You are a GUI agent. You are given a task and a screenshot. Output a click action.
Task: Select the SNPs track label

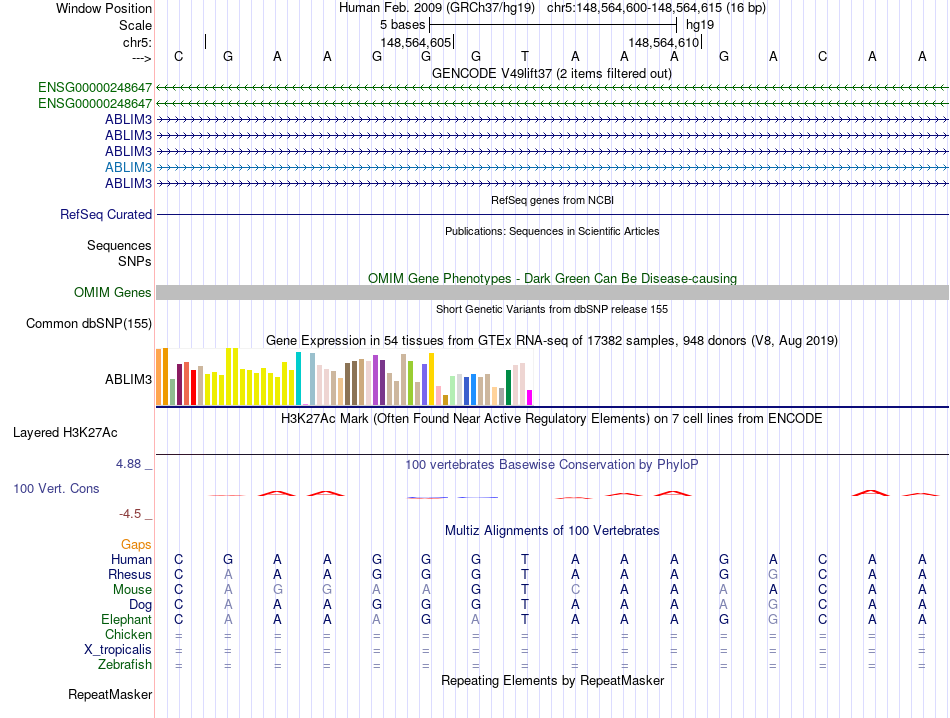click(135, 261)
